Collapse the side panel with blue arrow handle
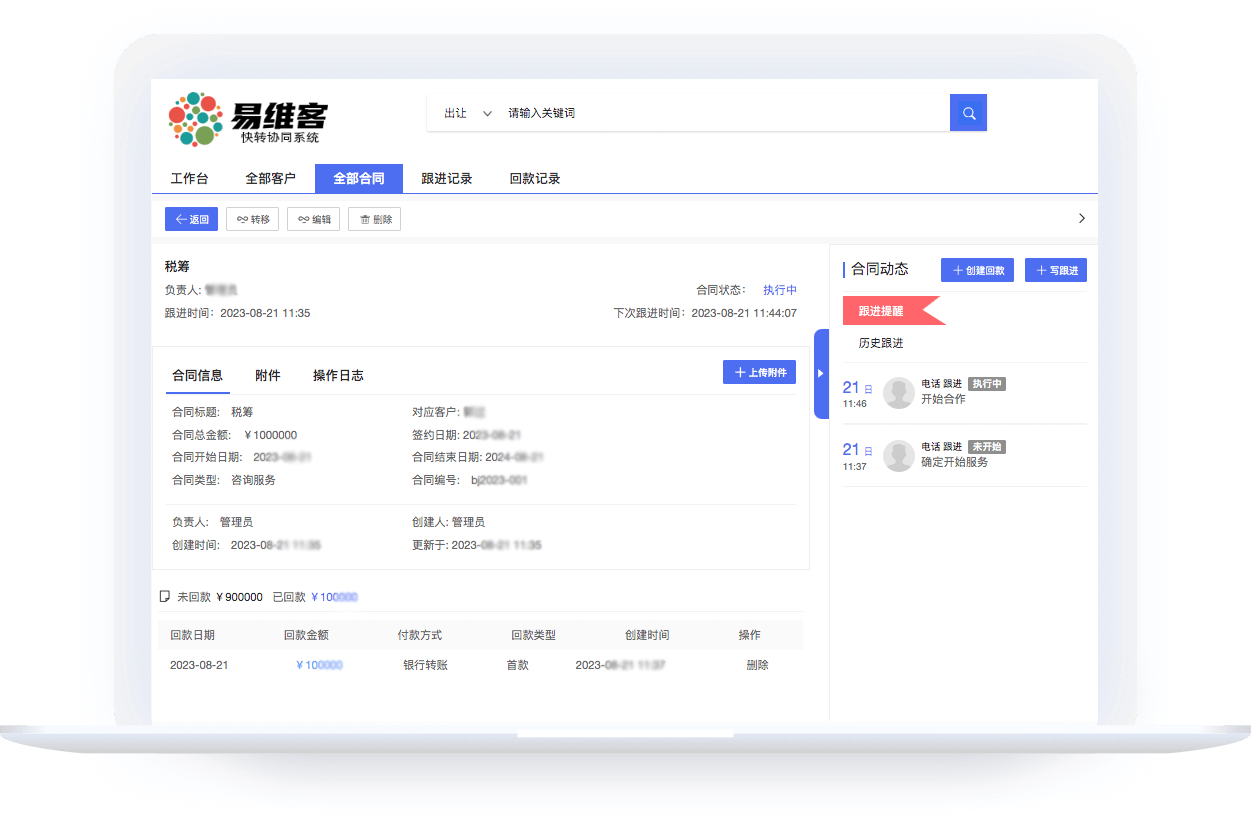This screenshot has height=818, width=1252. pos(821,373)
